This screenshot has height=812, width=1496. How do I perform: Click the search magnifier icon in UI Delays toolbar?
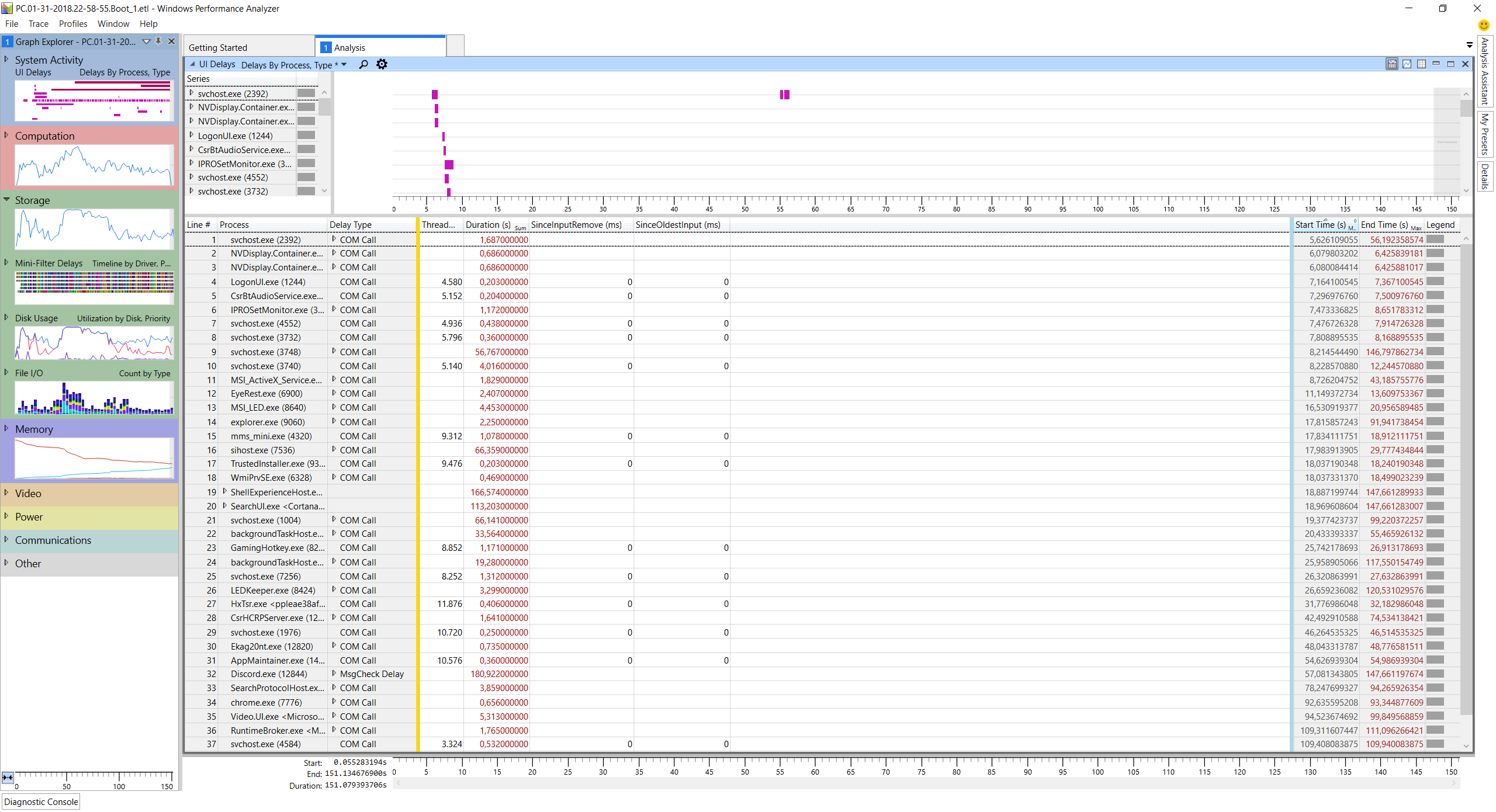pyautogui.click(x=363, y=64)
